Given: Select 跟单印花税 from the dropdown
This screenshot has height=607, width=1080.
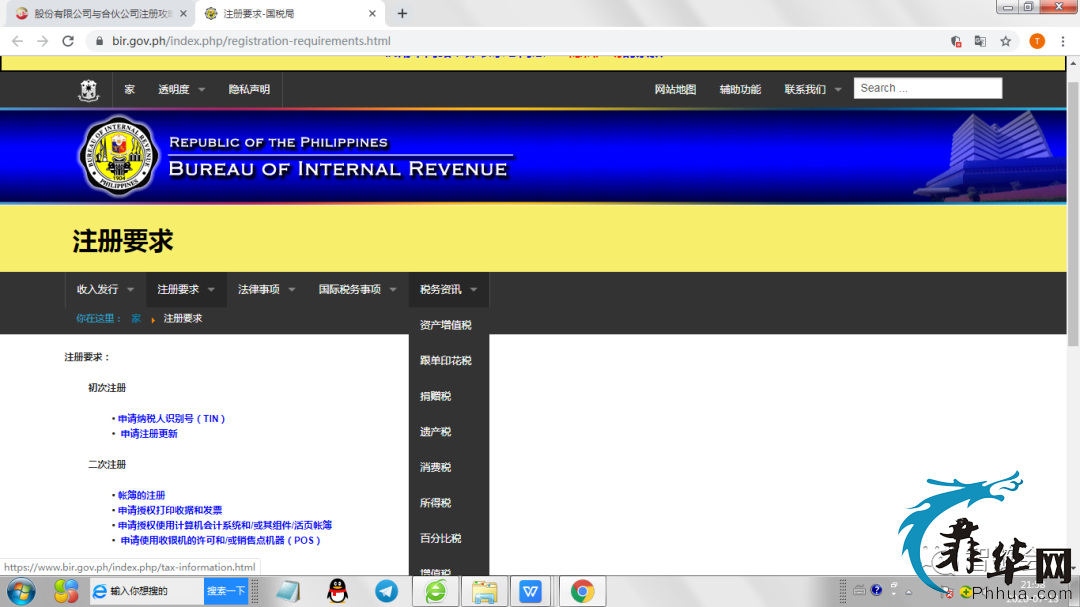Looking at the screenshot, I should pos(448,360).
